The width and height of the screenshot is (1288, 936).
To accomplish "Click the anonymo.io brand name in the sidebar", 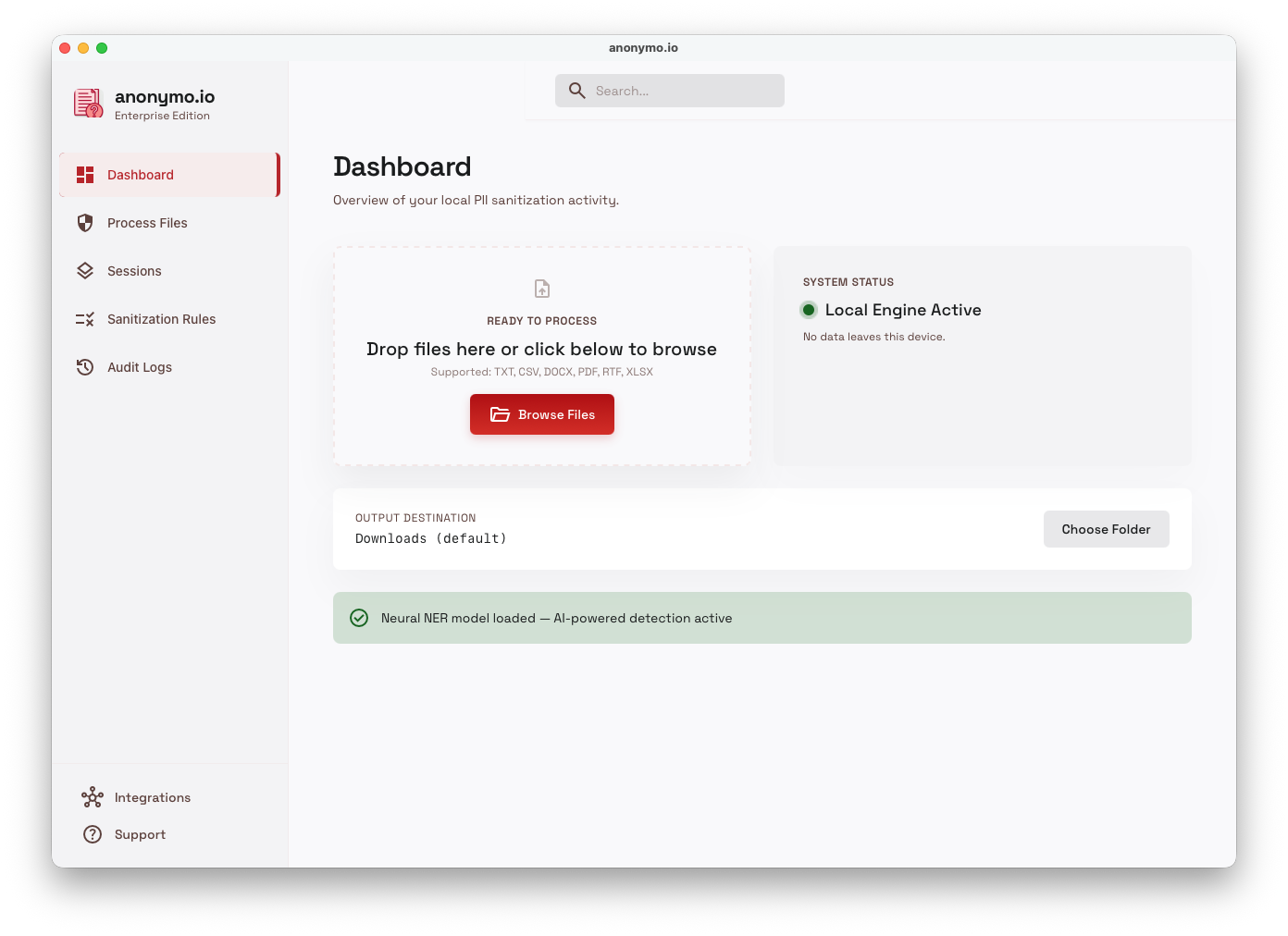I will click(165, 96).
